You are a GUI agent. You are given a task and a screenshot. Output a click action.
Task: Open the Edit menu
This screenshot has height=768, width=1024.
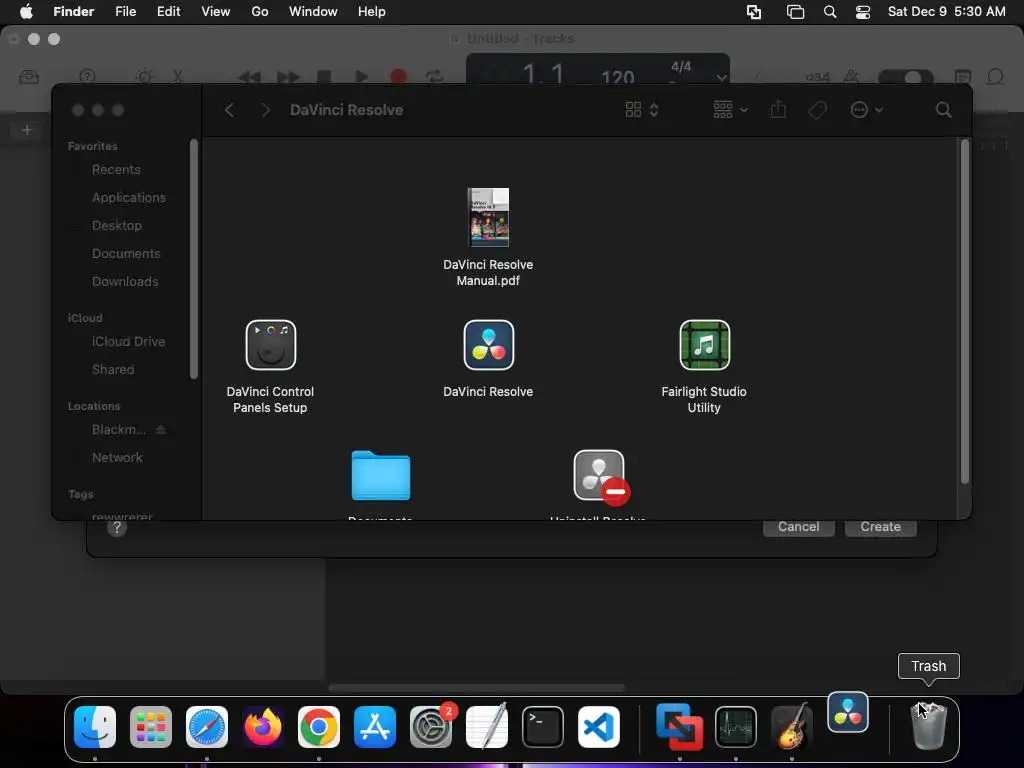[x=168, y=12]
